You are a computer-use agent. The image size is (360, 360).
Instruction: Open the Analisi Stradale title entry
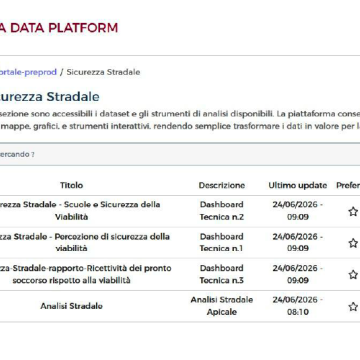tap(71, 306)
